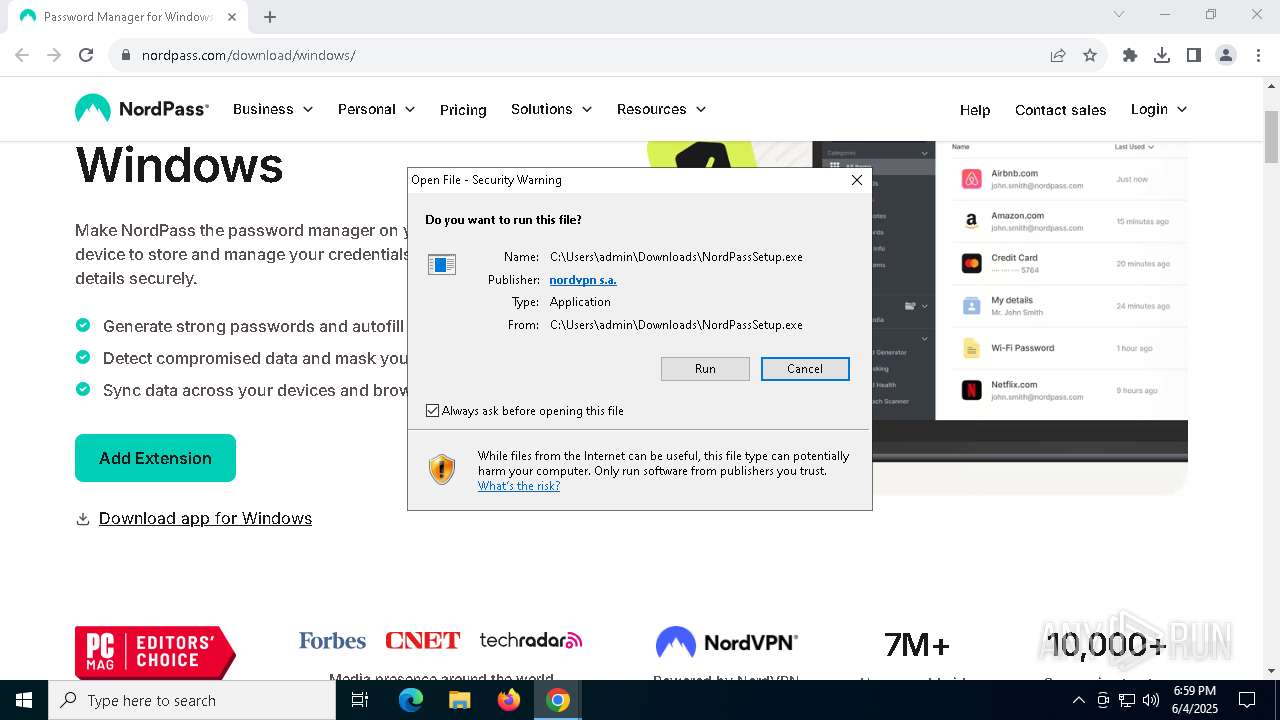Open volume control in system tray
The image size is (1280, 720).
pyautogui.click(x=1151, y=700)
